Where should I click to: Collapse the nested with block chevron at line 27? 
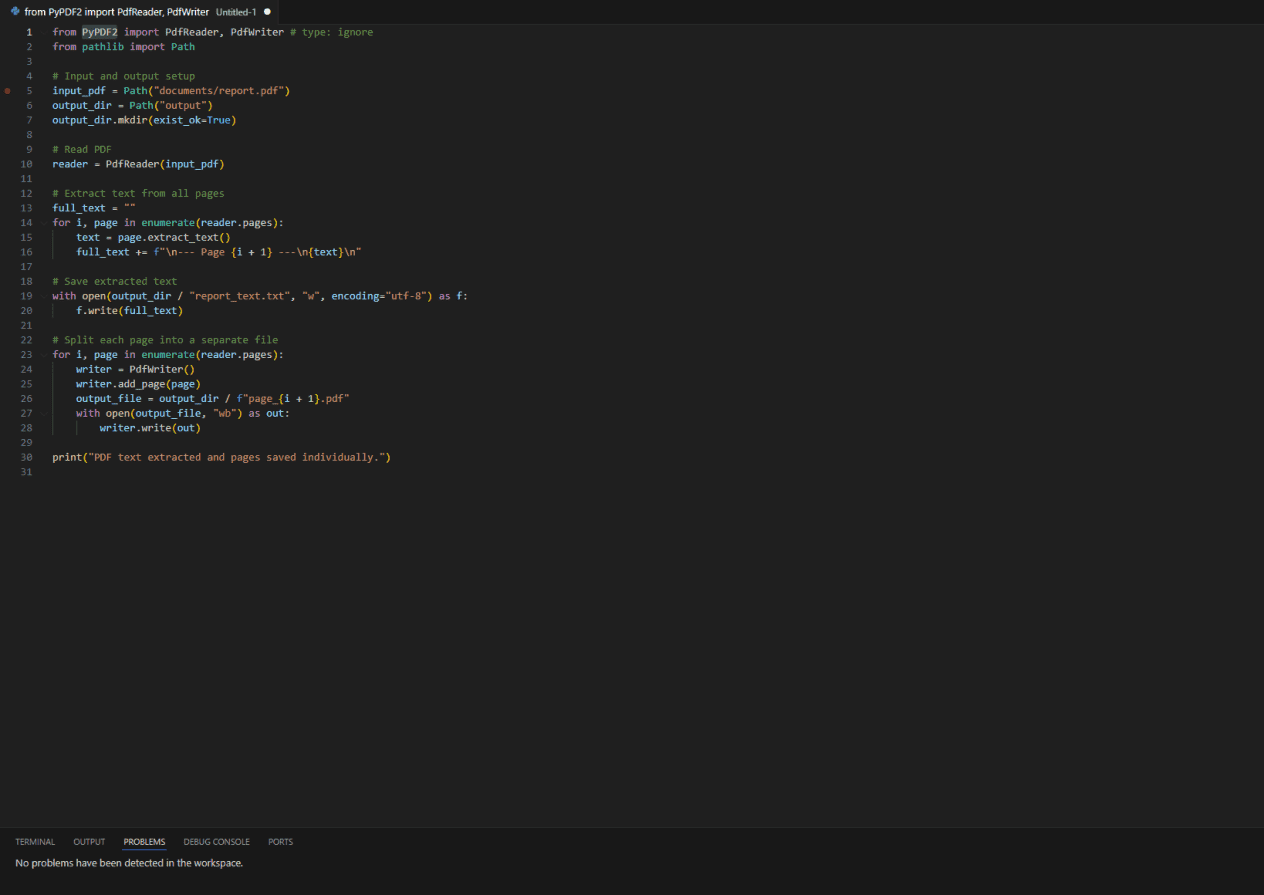coord(44,413)
